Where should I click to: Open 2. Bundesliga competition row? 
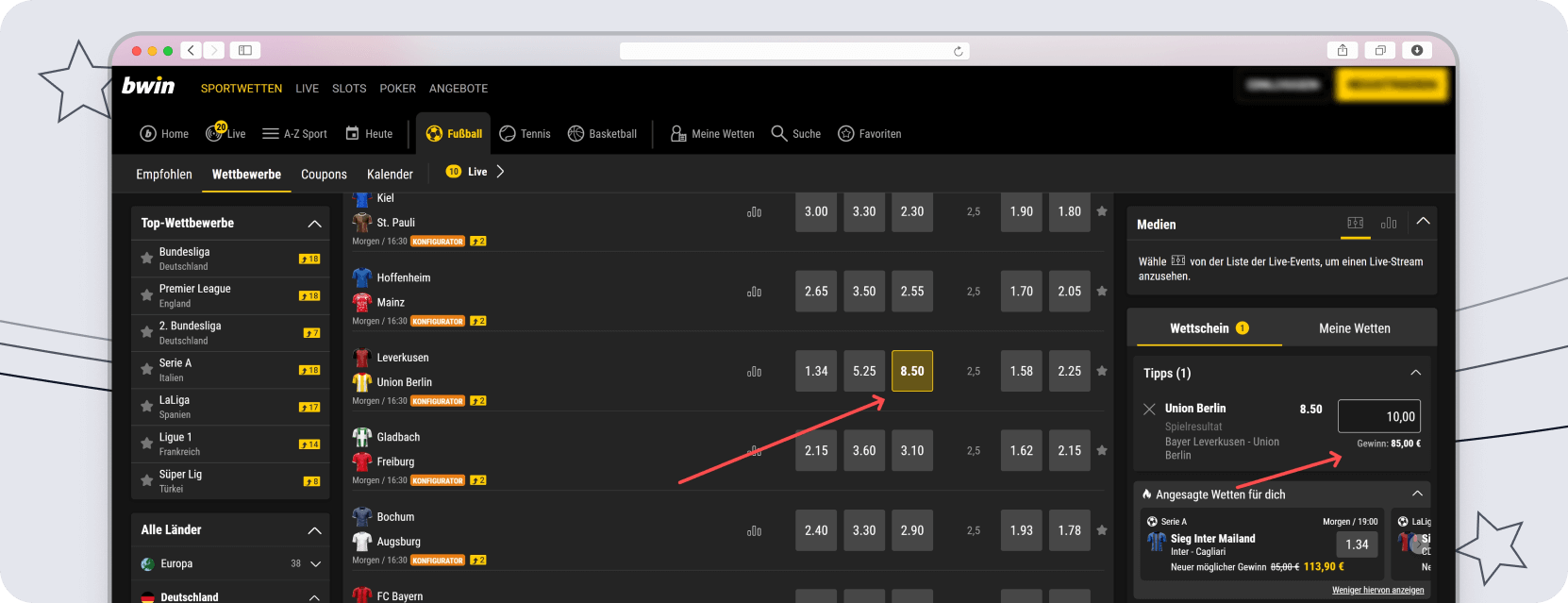230,333
